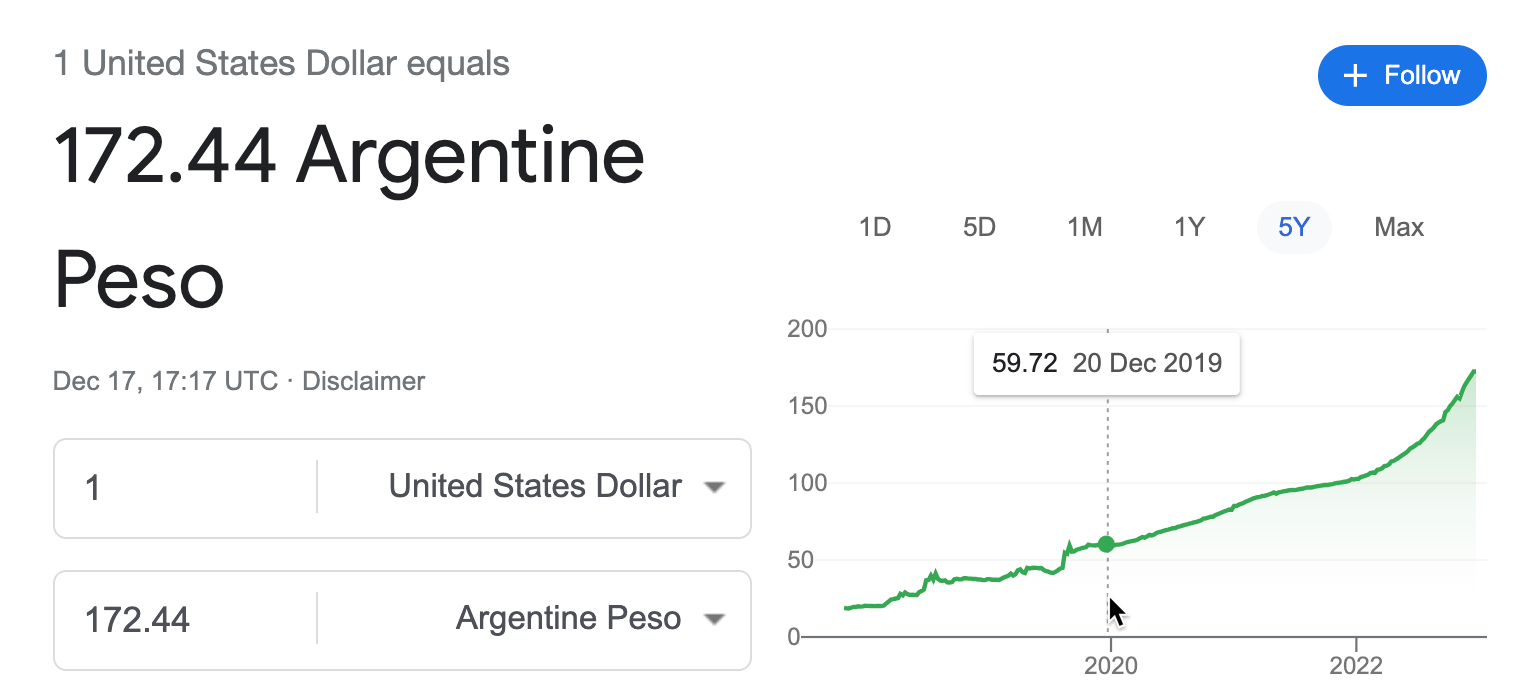
Task: Select the 5Y time range
Action: (x=1294, y=227)
